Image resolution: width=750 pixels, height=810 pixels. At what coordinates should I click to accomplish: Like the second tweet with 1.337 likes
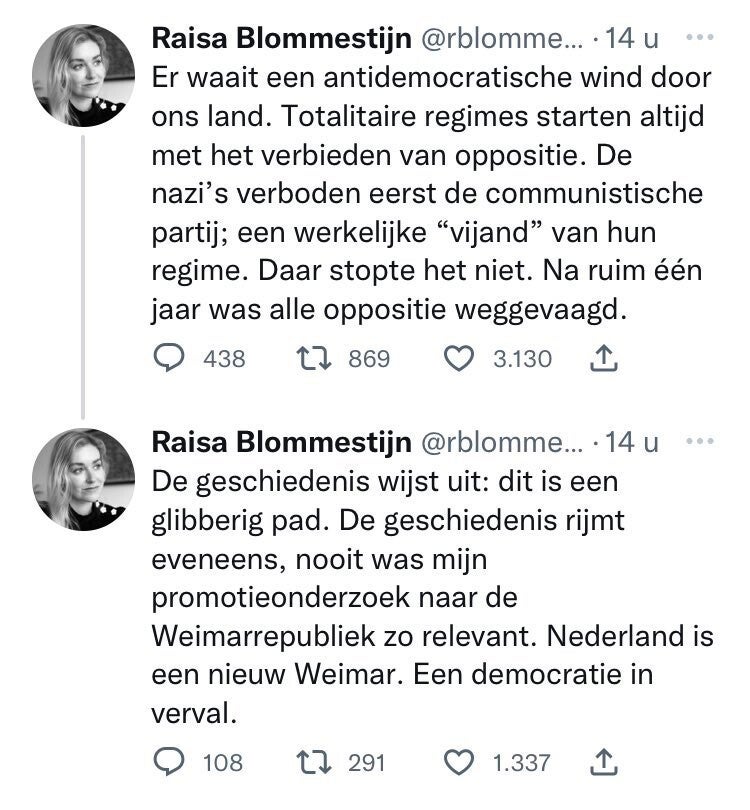click(458, 762)
